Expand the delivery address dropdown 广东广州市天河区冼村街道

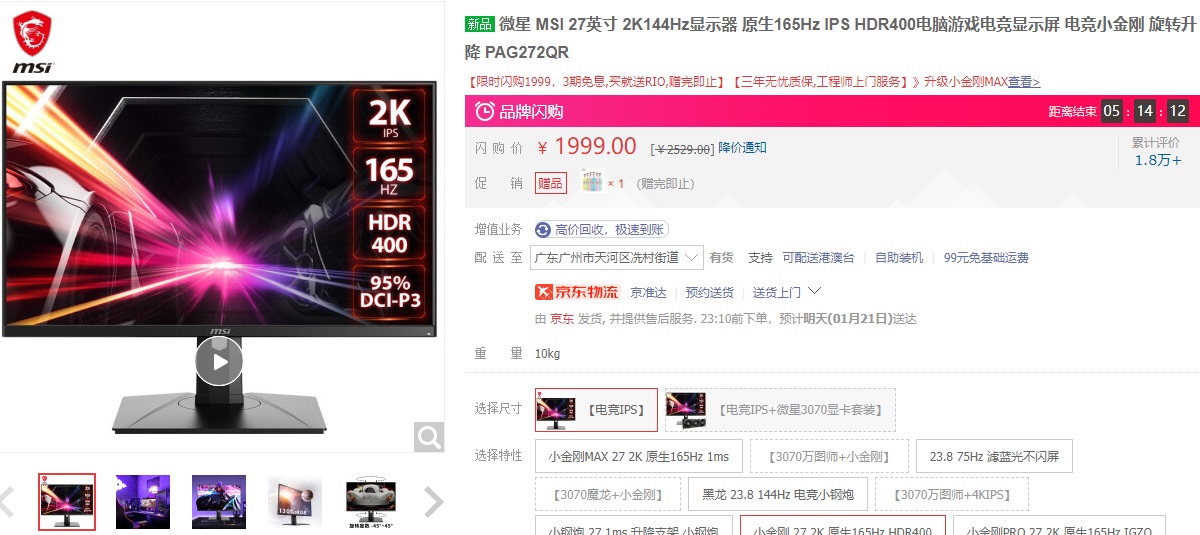tap(617, 257)
